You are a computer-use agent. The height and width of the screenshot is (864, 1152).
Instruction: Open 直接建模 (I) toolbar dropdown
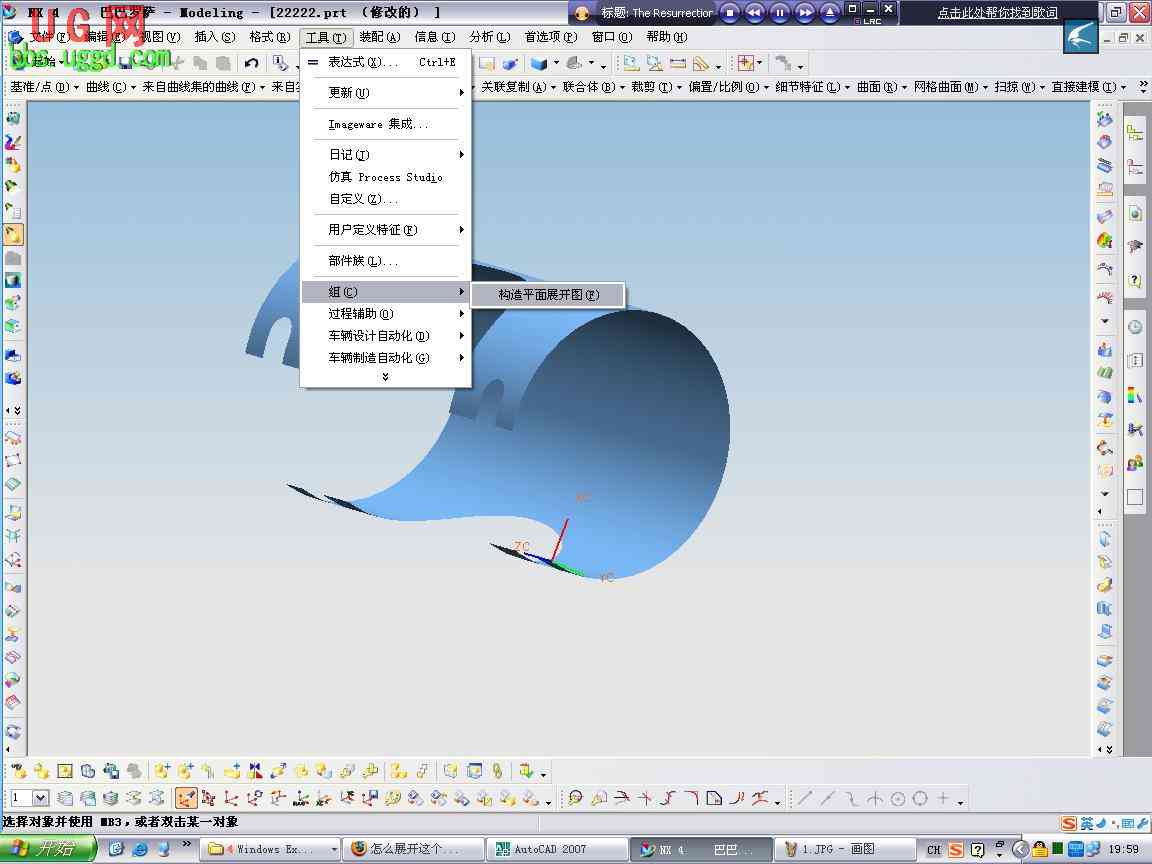coord(1089,87)
